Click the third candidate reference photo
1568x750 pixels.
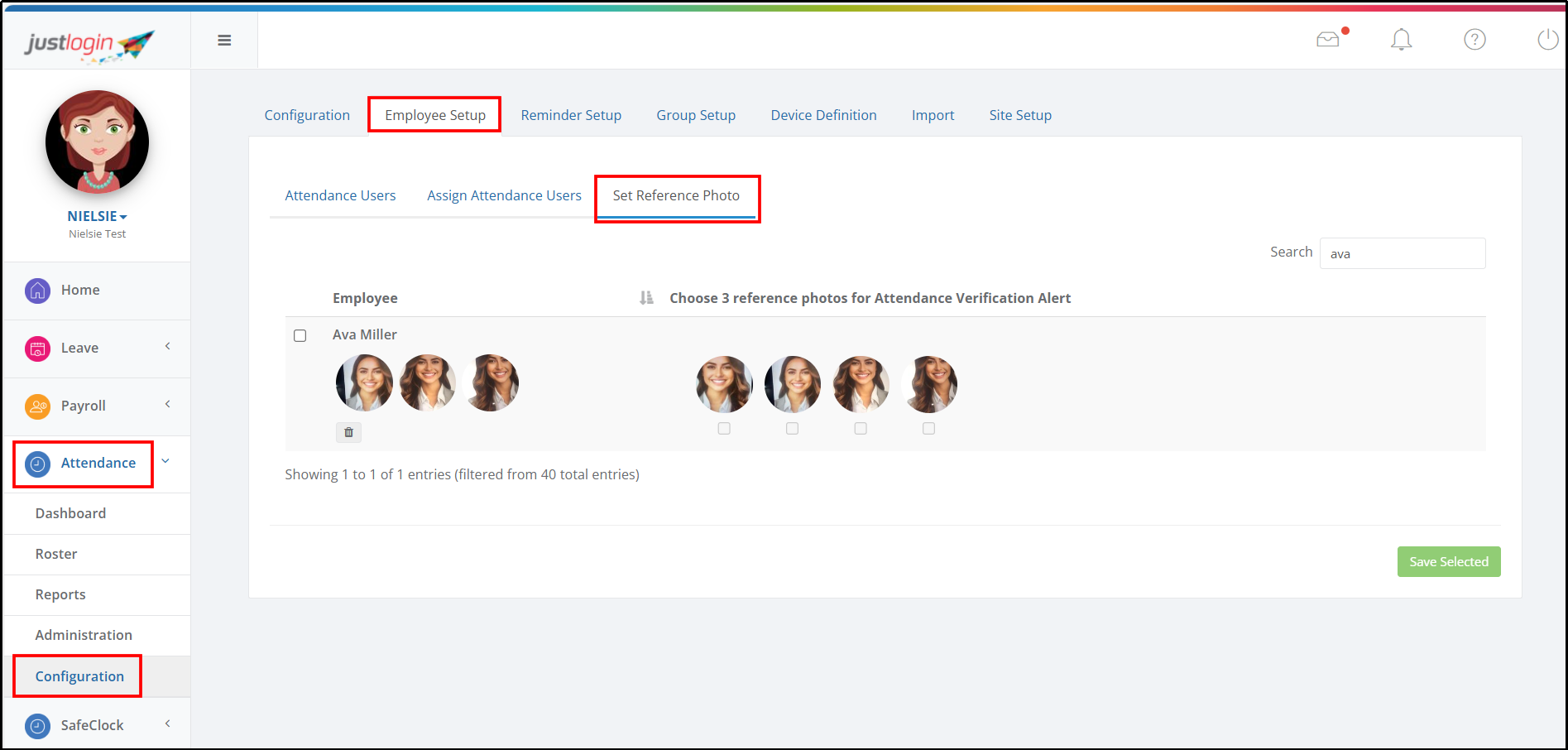(861, 384)
